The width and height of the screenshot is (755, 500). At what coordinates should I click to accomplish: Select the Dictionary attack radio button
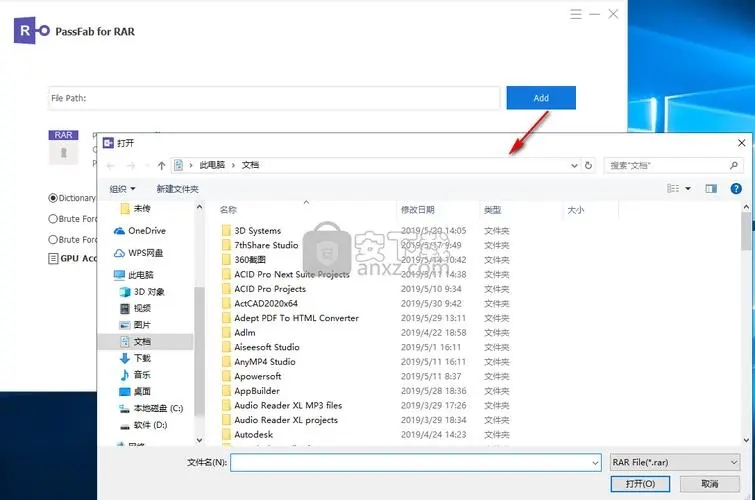[53, 198]
